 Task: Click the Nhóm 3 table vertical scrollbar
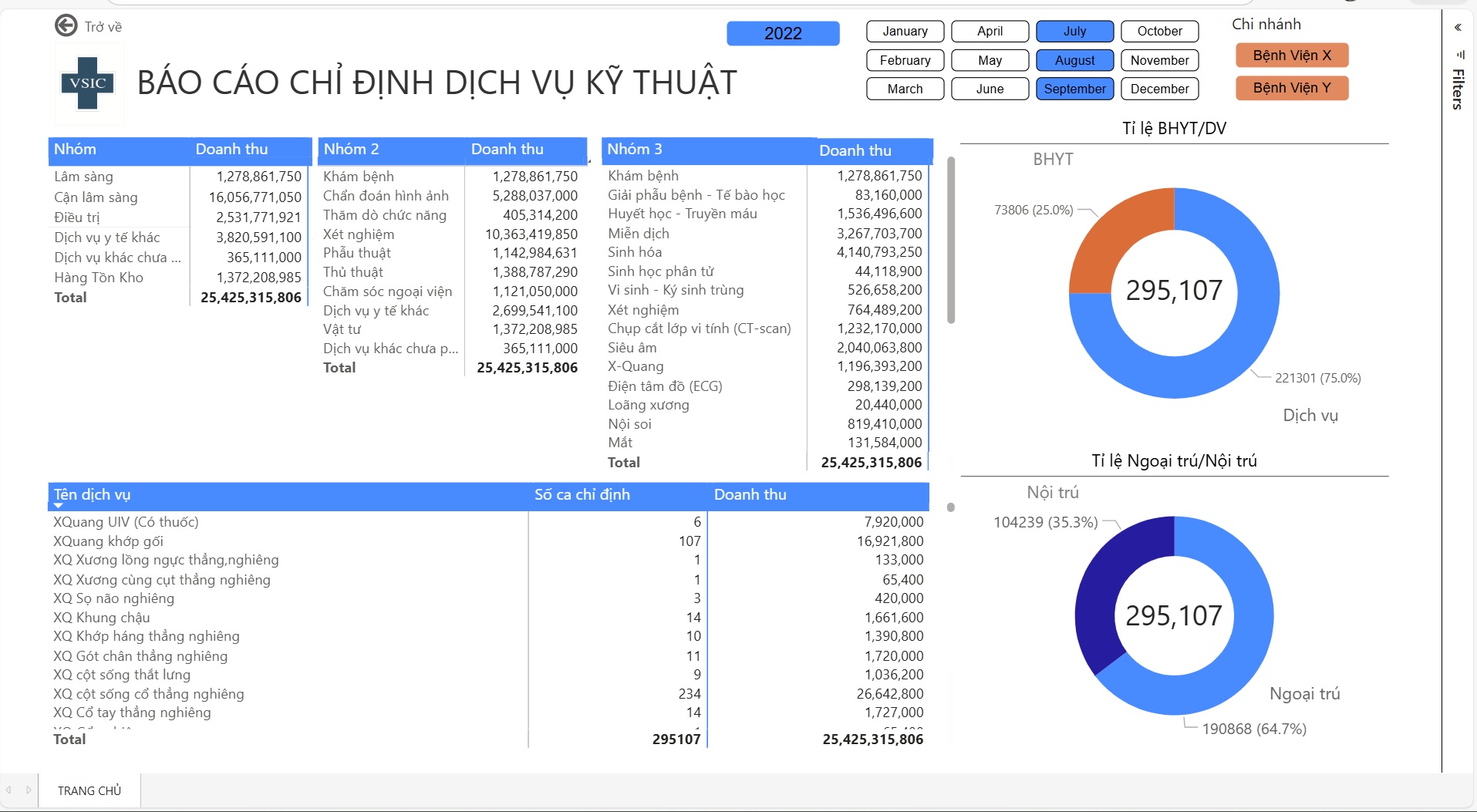click(951, 239)
